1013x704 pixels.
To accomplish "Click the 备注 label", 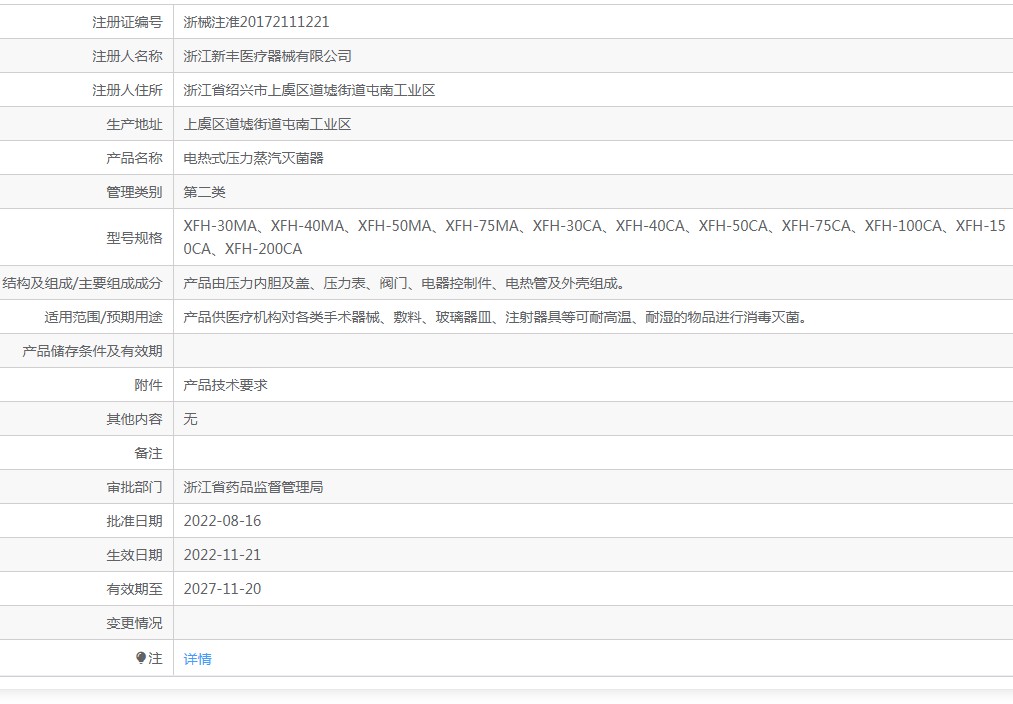I will tap(149, 453).
